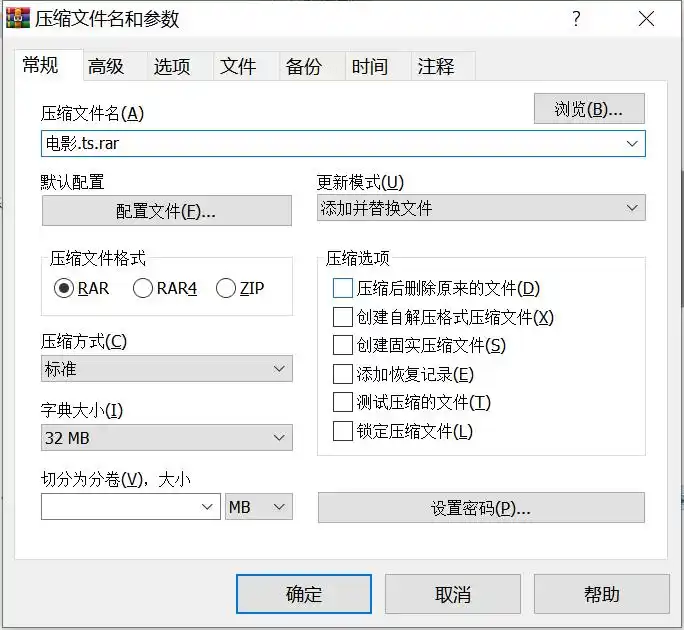The height and width of the screenshot is (630, 684).
Task: Click the WinRAR icon in title bar
Action: click(19, 18)
